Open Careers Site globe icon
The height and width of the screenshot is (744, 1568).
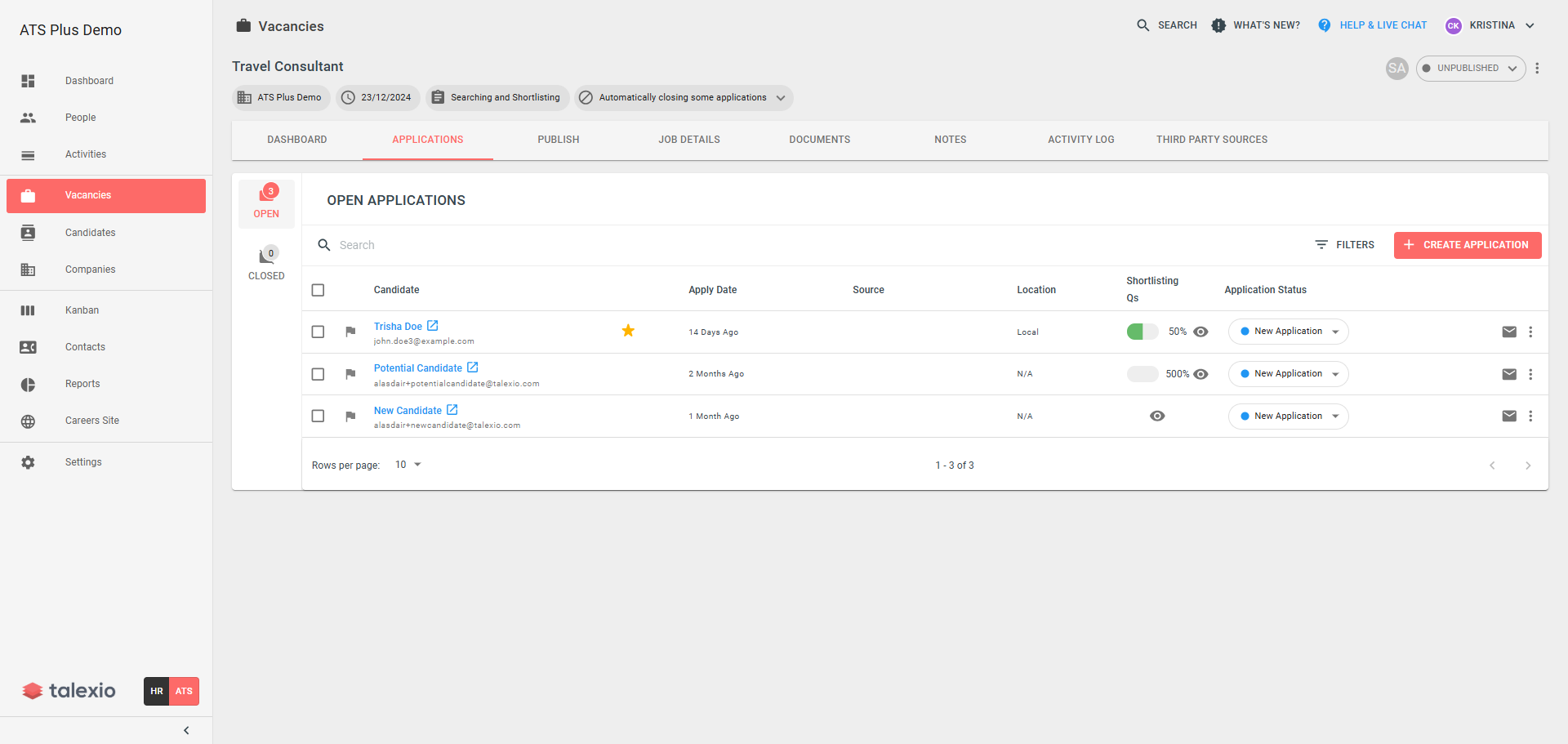(28, 421)
